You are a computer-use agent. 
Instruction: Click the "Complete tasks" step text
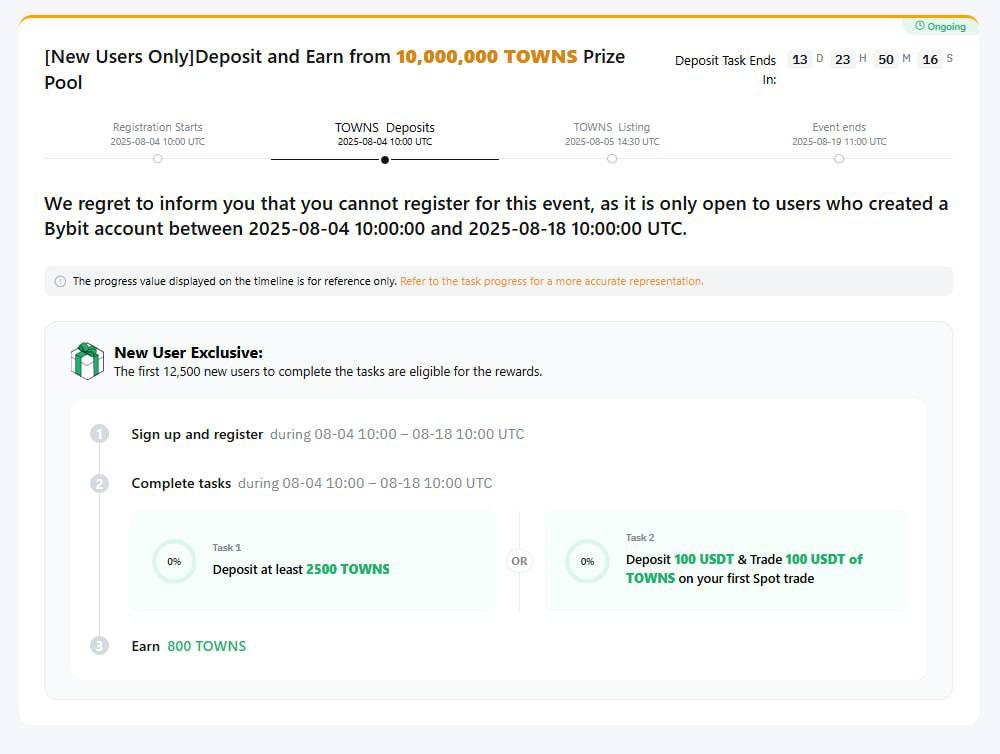click(181, 484)
